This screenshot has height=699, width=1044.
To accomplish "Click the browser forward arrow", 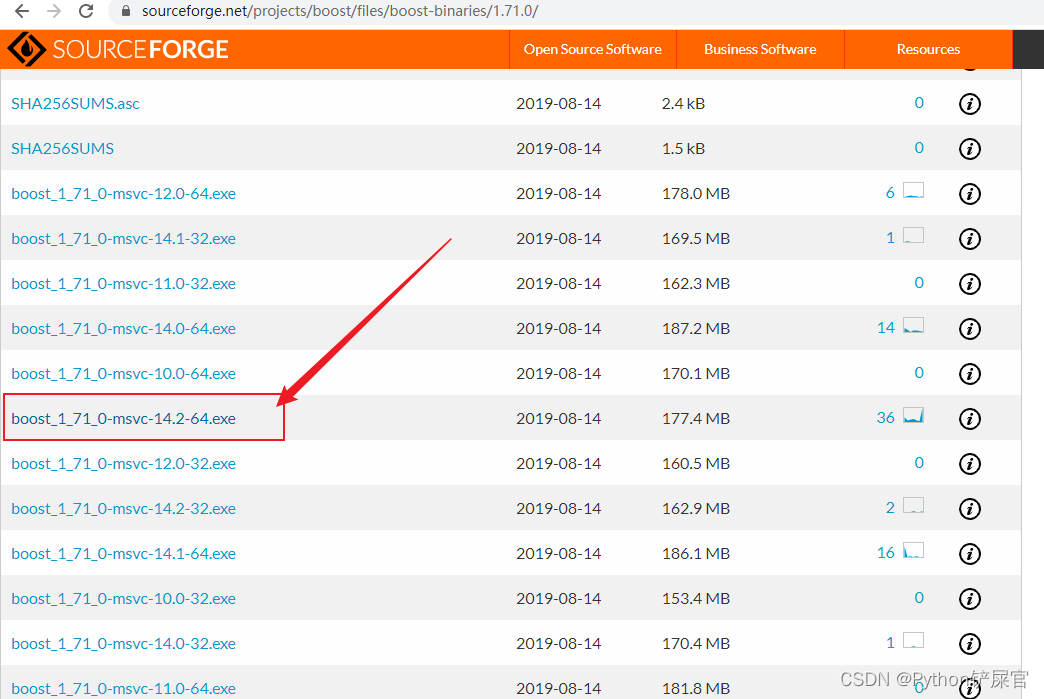I will click(54, 11).
